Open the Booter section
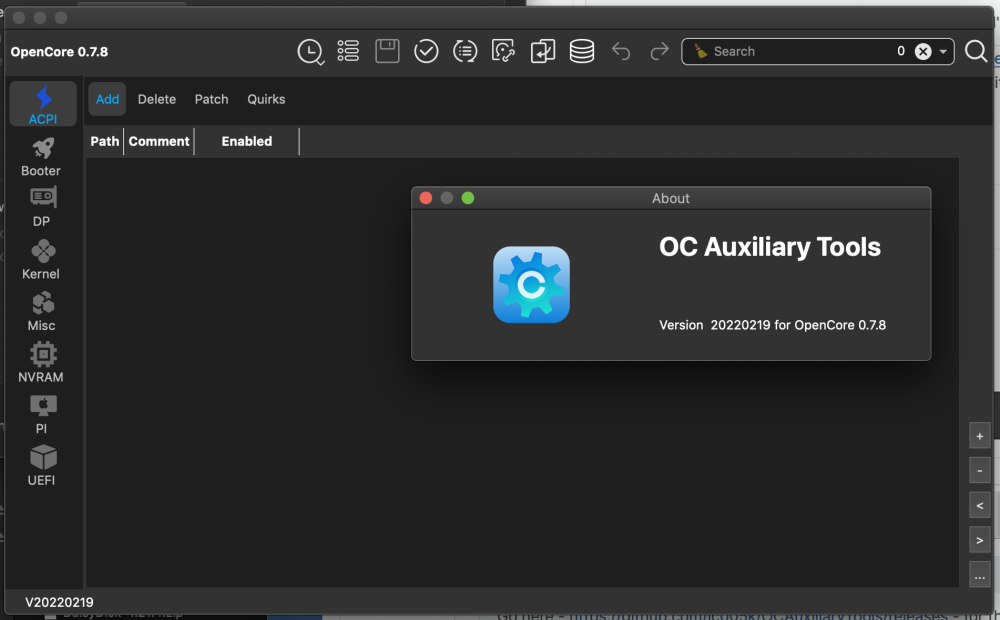1000x620 pixels. pyautogui.click(x=41, y=157)
